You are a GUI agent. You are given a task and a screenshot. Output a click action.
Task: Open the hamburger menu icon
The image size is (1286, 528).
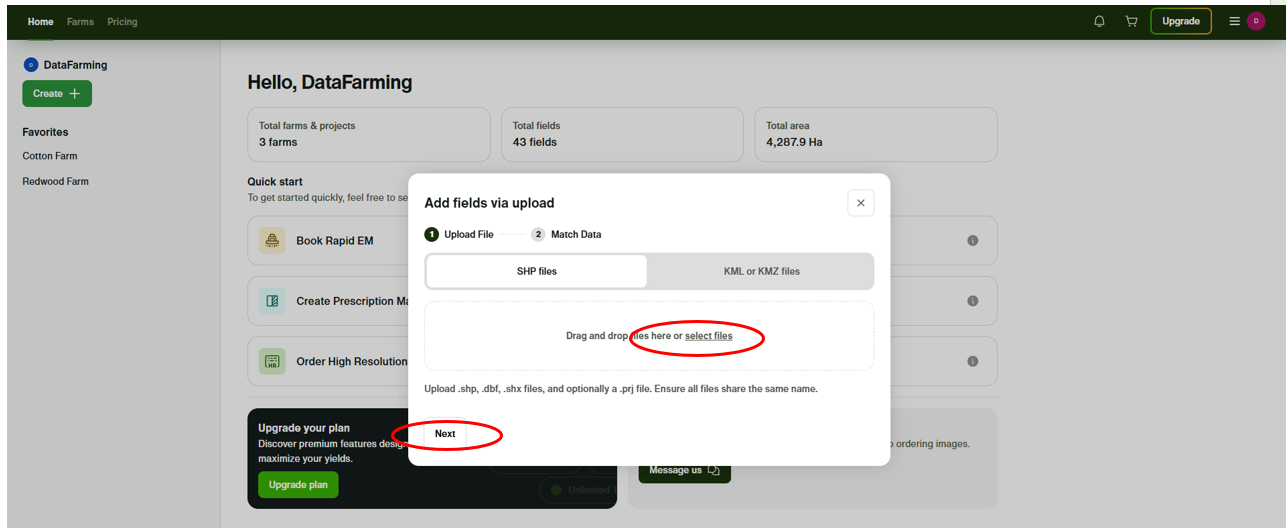tap(1235, 21)
